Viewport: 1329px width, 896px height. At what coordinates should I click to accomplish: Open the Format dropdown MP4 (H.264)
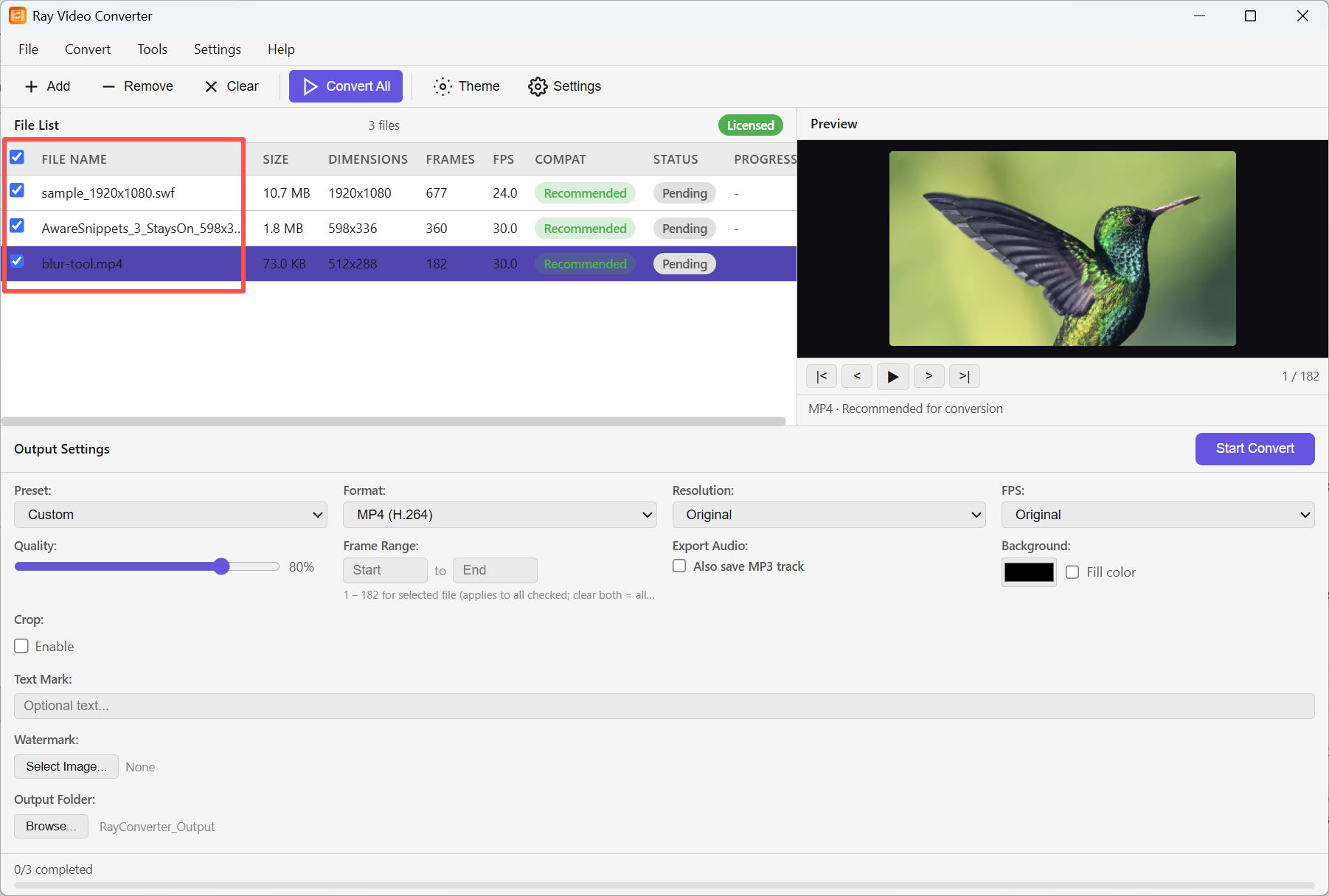pyautogui.click(x=499, y=515)
